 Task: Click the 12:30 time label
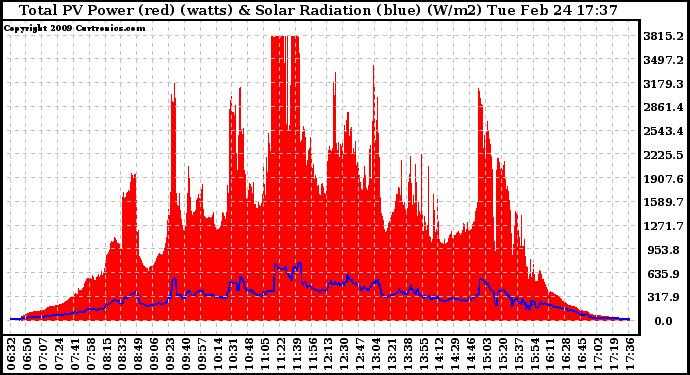pyautogui.click(x=344, y=353)
